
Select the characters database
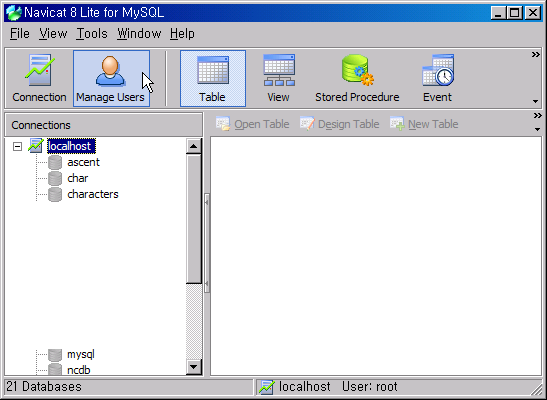pos(93,194)
